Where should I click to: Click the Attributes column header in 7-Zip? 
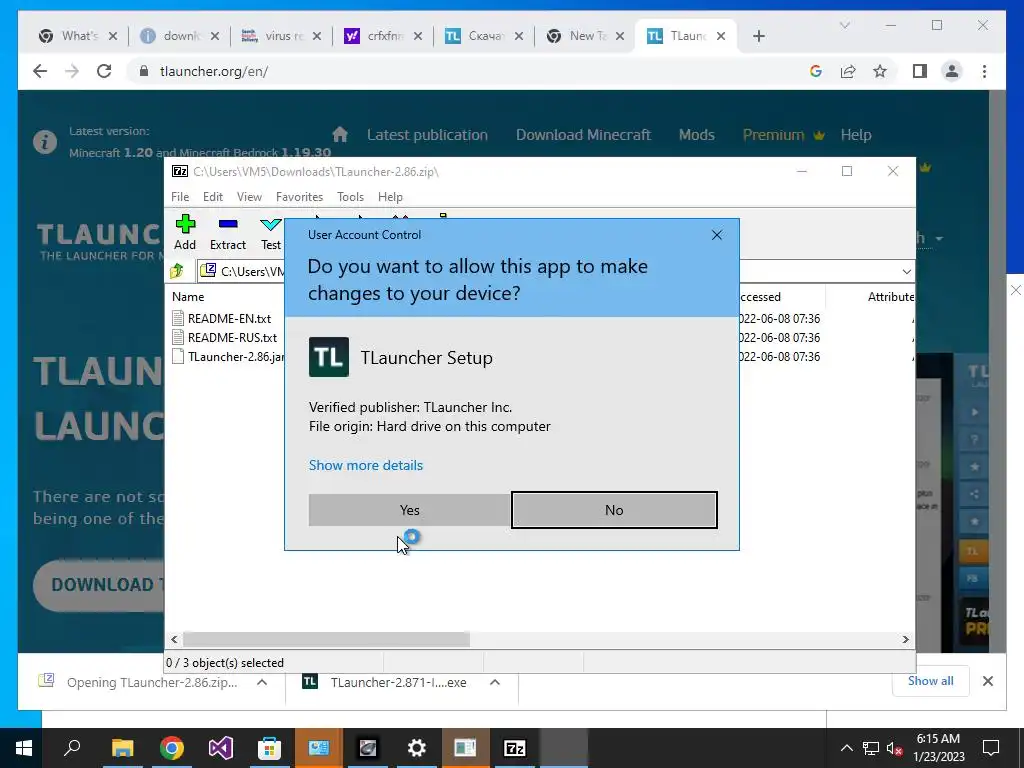click(x=890, y=296)
